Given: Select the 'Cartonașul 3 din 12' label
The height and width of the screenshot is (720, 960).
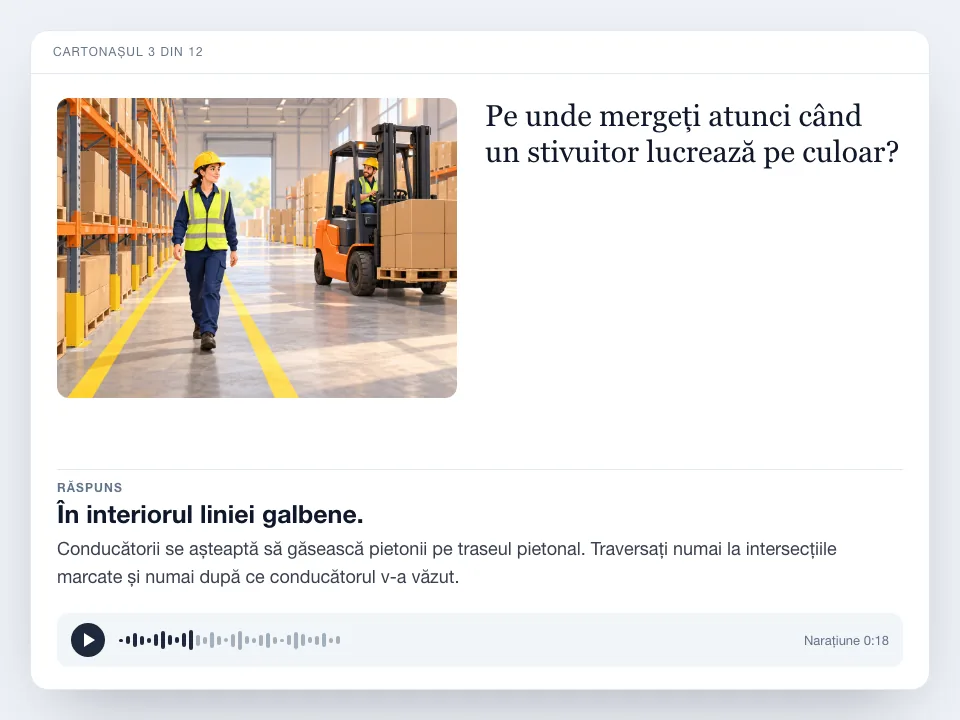Looking at the screenshot, I should point(128,52).
